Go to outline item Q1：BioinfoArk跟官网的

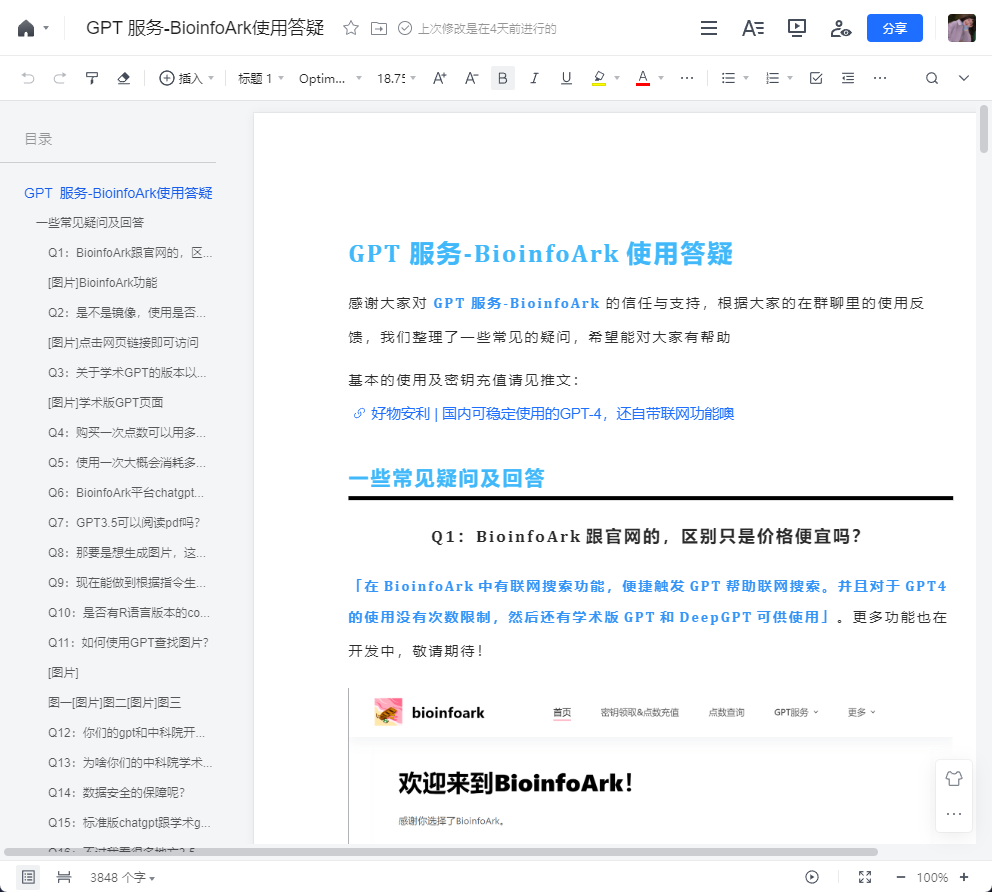pos(130,252)
